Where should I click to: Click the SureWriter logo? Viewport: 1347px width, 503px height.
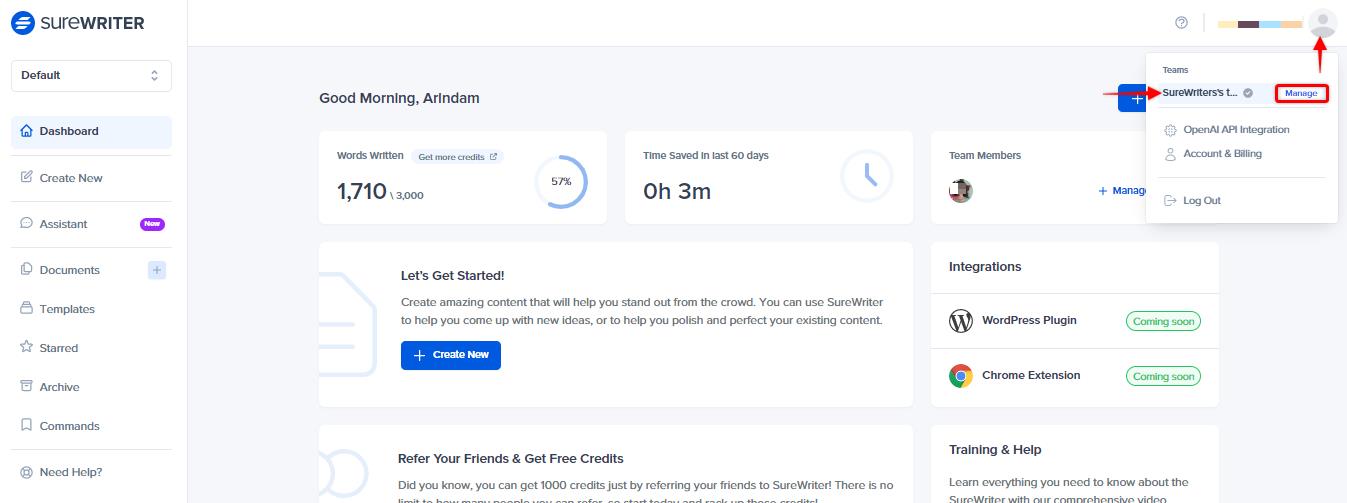(x=79, y=23)
